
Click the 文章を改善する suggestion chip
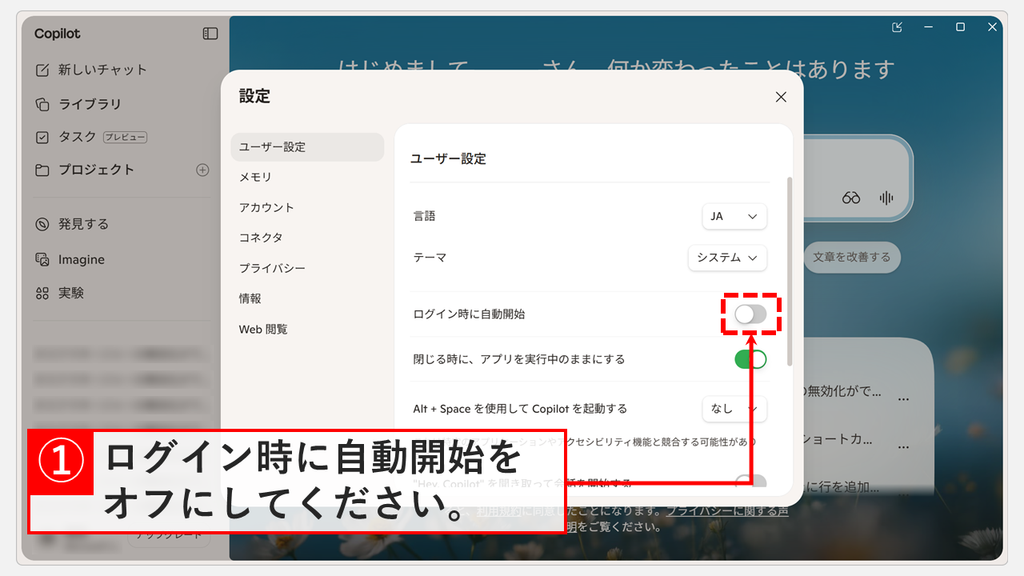[x=852, y=257]
